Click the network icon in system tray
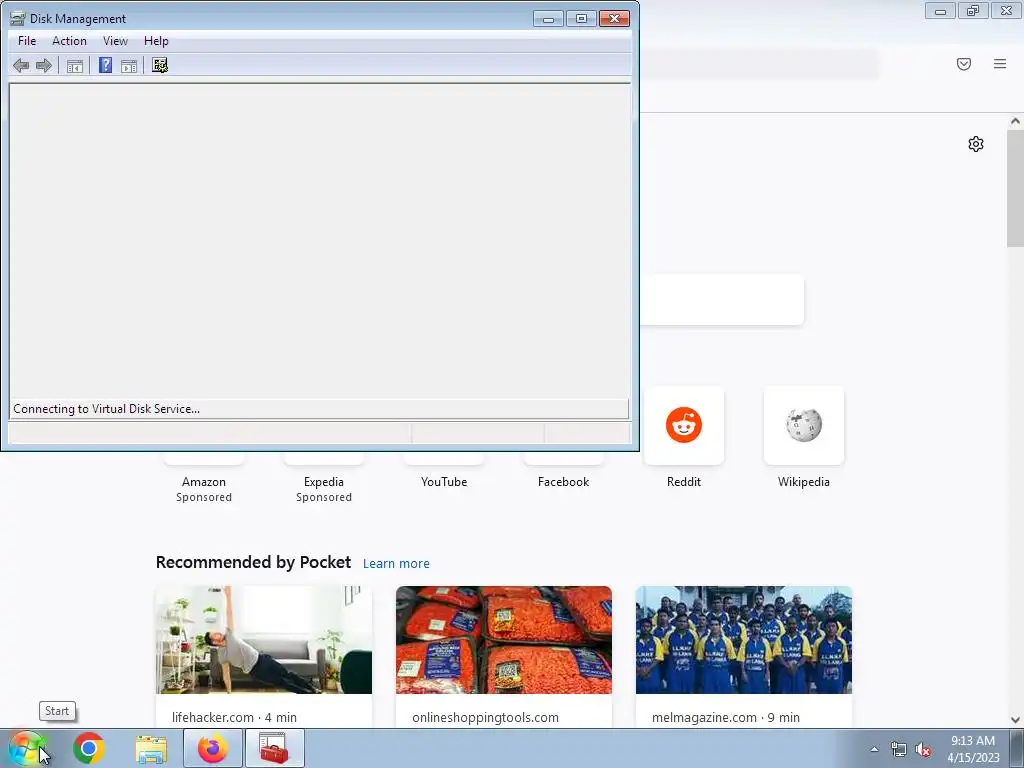The height and width of the screenshot is (768, 1024). (x=899, y=750)
